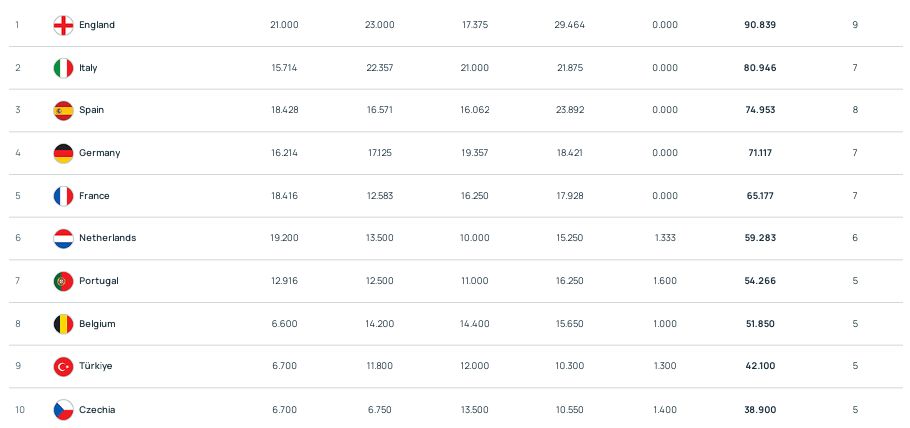Open the Czechia country name link
The image size is (910, 428).
[97, 410]
